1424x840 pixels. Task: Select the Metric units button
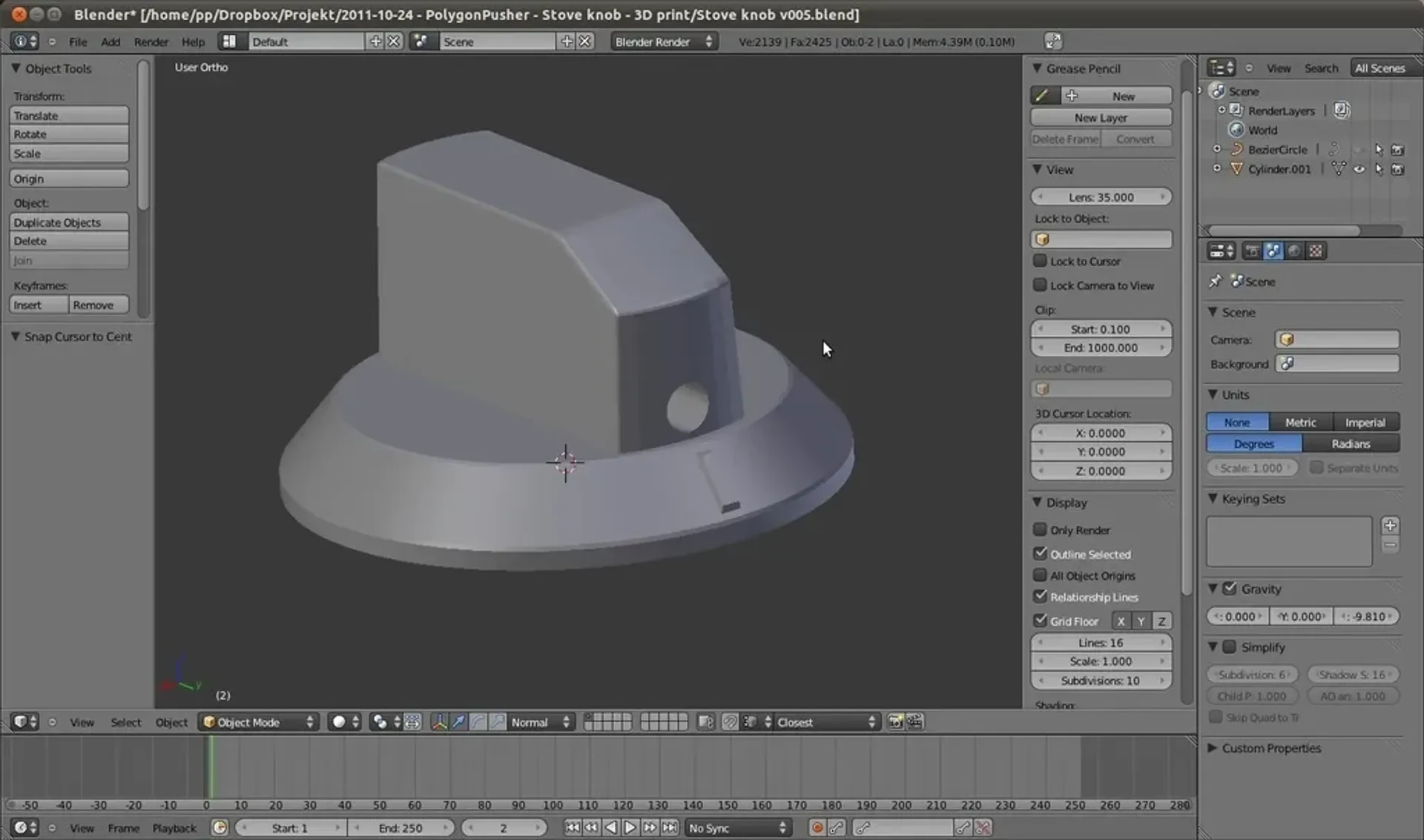coord(1300,422)
